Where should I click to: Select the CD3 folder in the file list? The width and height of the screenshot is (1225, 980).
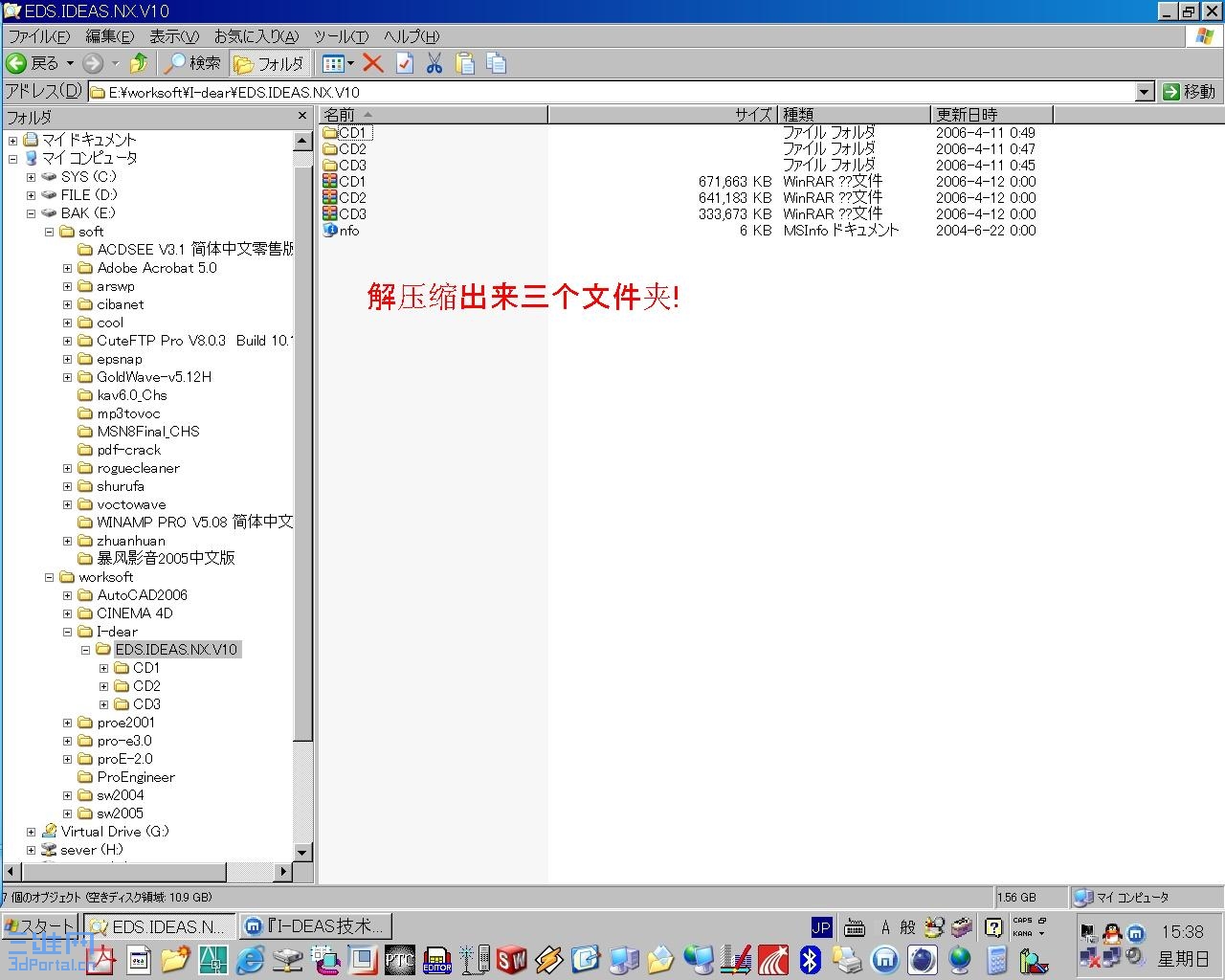345,166
